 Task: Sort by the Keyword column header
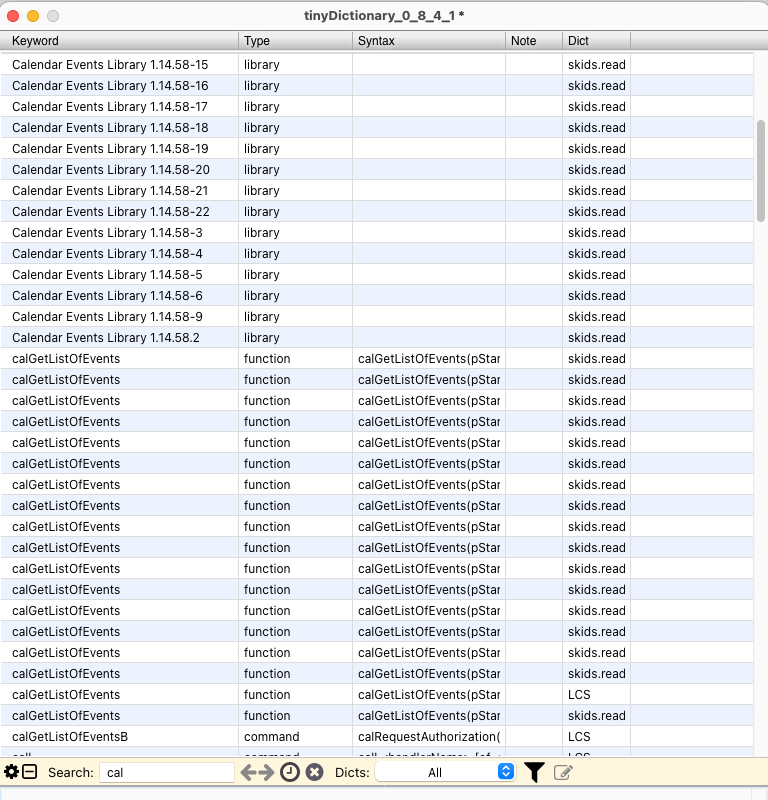[120, 41]
